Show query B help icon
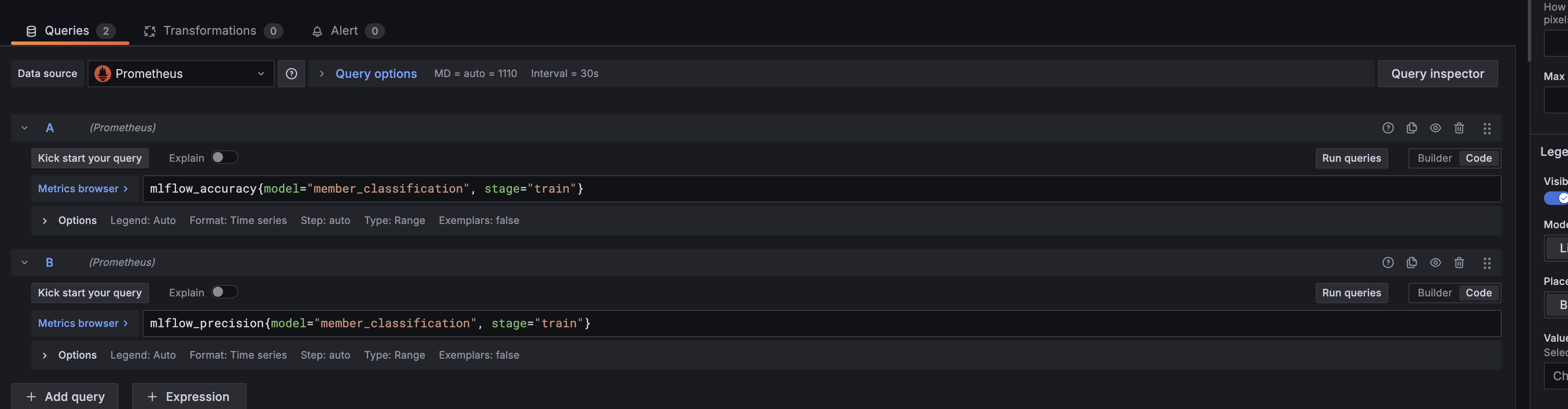Screen dimensions: 1568x409 tap(1388, 263)
